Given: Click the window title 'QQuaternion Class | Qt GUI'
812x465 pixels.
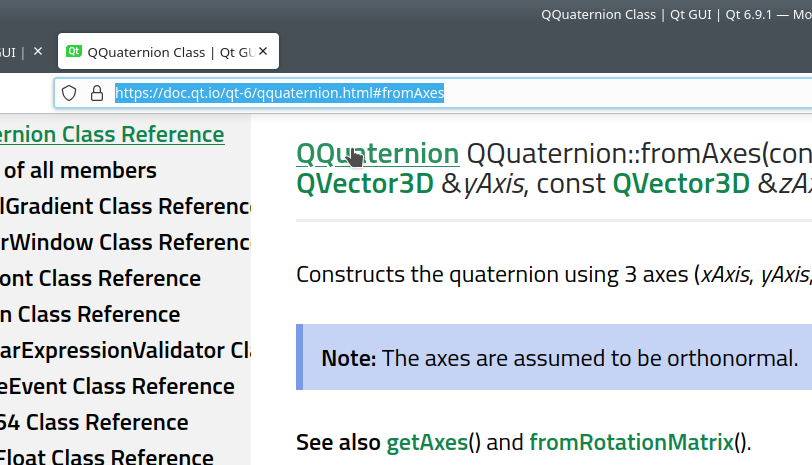Looking at the screenshot, I should 626,14.
